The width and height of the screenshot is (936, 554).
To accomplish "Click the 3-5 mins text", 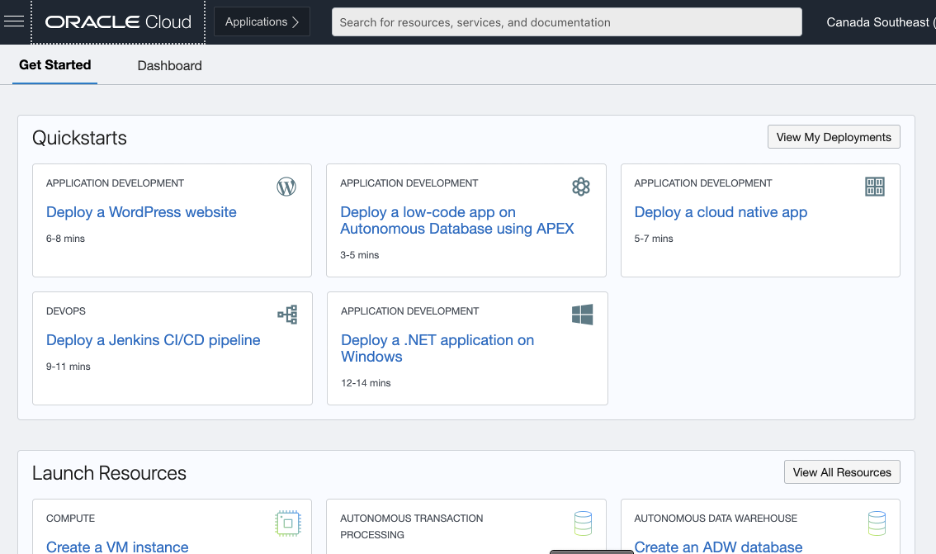I will [359, 255].
